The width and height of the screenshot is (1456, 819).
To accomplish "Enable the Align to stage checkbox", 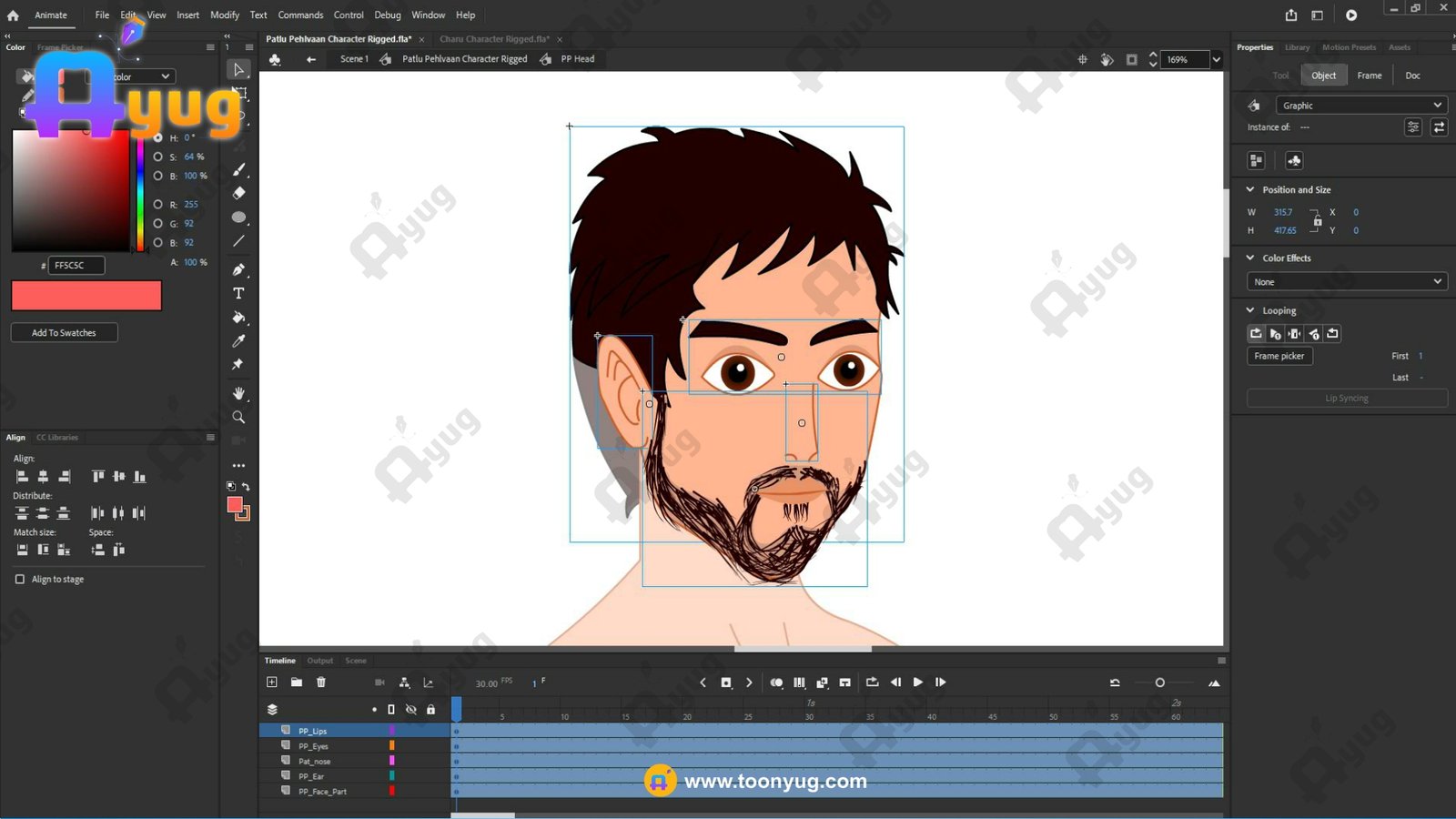I will [20, 579].
